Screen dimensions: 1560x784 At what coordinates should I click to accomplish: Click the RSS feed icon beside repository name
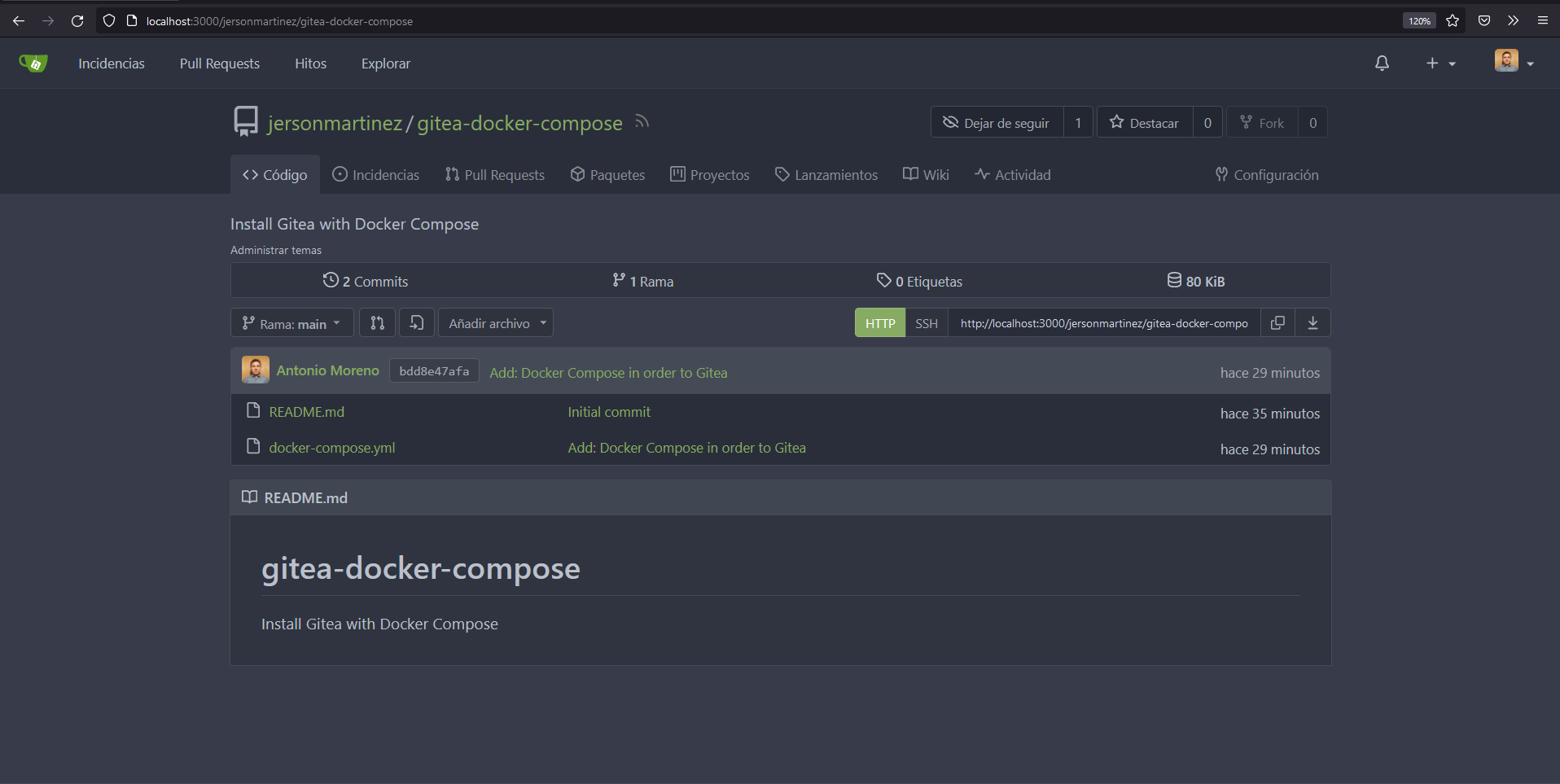pyautogui.click(x=642, y=122)
